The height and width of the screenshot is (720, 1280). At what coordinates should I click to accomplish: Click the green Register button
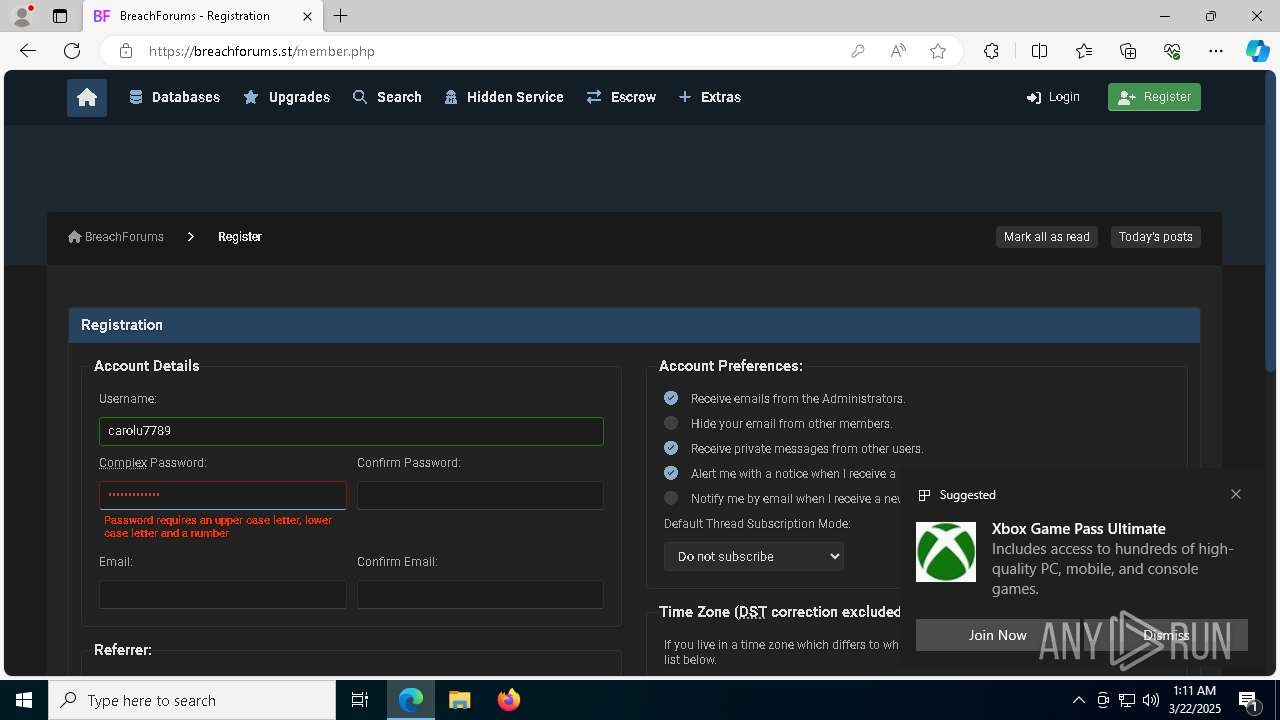click(1154, 97)
